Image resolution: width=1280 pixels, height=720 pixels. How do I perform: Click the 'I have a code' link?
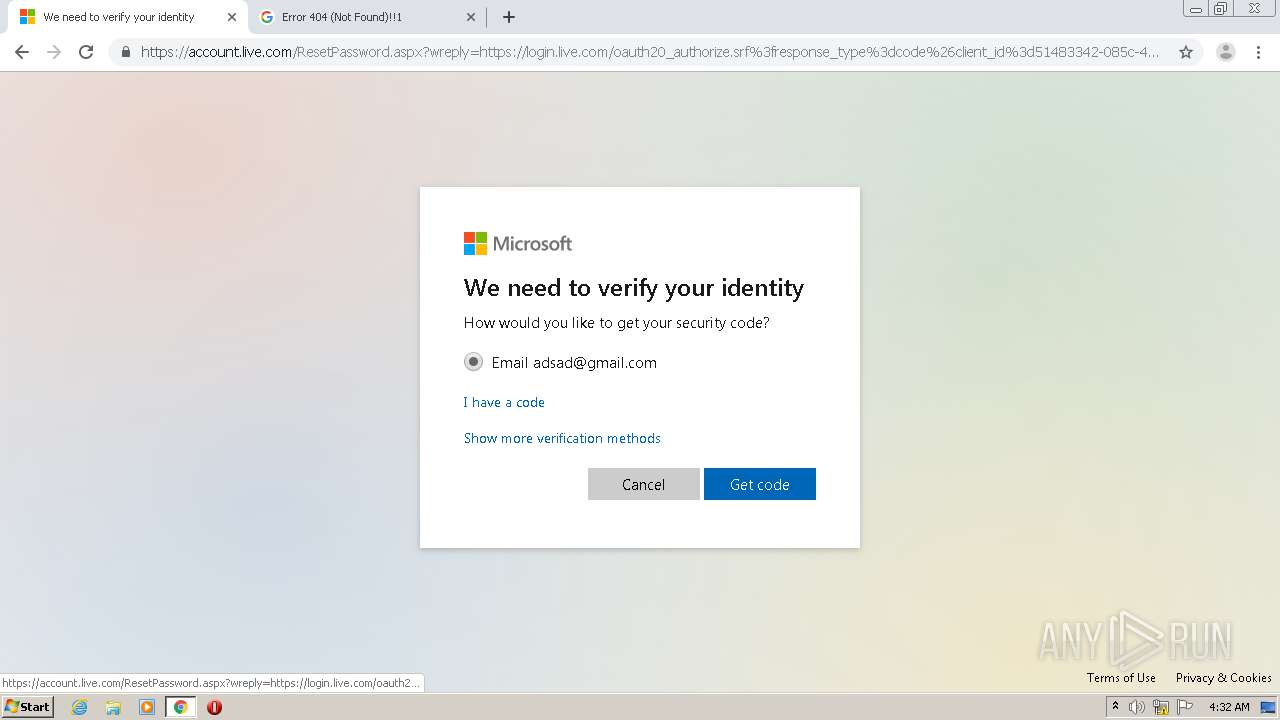tap(504, 402)
